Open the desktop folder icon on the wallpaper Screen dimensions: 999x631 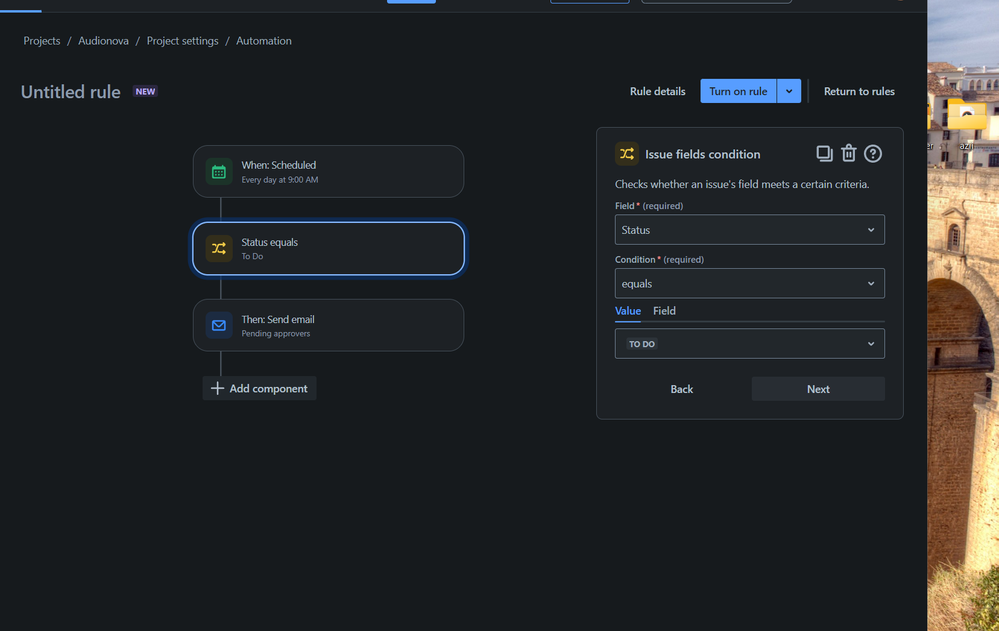(967, 117)
